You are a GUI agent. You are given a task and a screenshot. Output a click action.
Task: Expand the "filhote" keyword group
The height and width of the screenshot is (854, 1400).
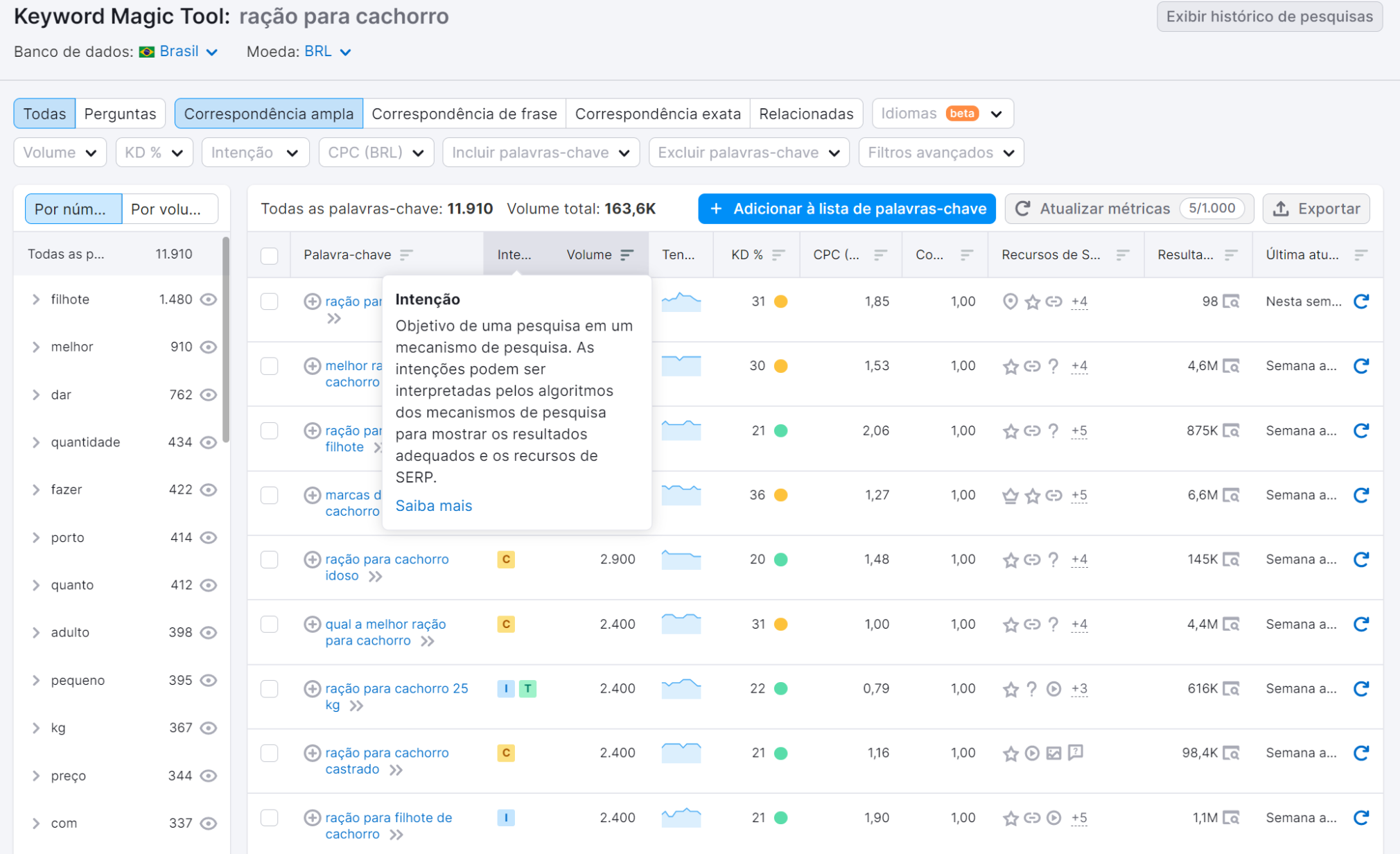36,299
